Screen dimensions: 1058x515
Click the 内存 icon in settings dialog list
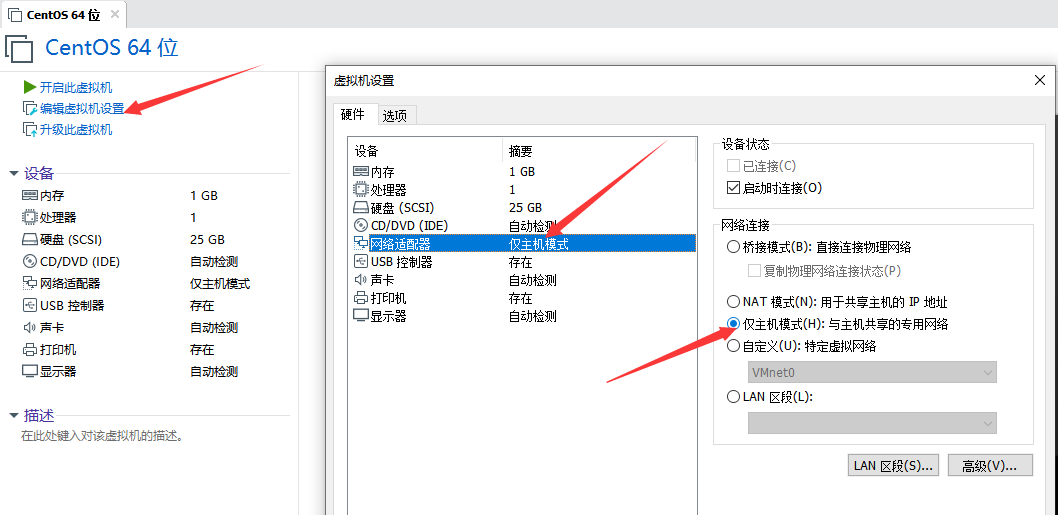point(360,171)
